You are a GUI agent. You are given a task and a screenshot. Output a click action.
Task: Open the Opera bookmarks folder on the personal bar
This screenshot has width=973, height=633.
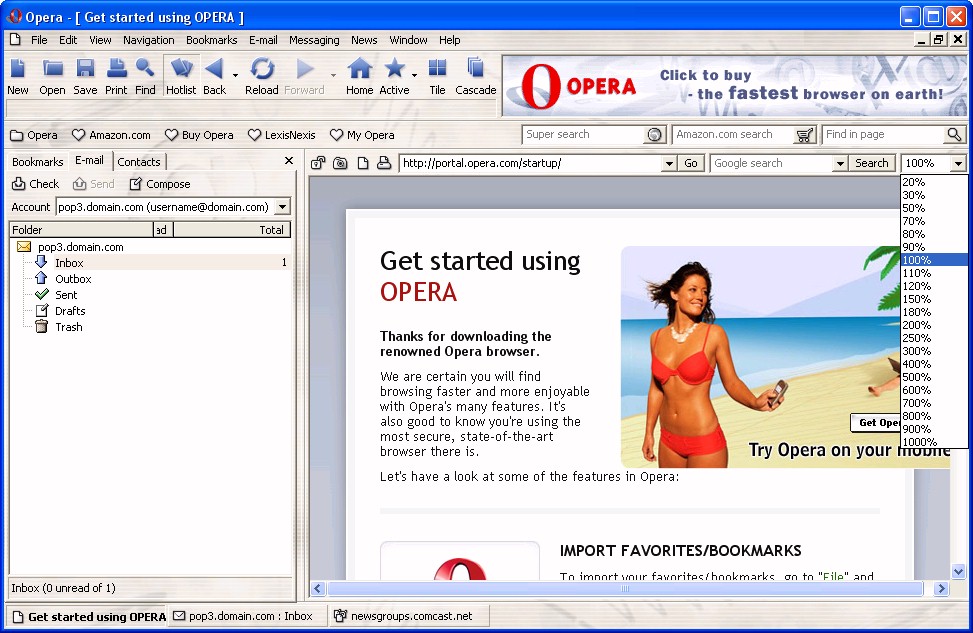coord(34,135)
